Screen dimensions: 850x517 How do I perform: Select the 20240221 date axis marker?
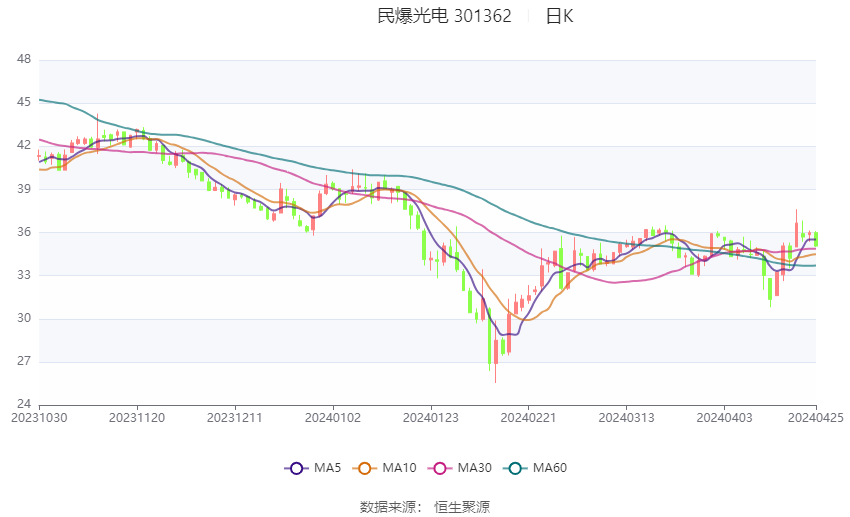(528, 418)
